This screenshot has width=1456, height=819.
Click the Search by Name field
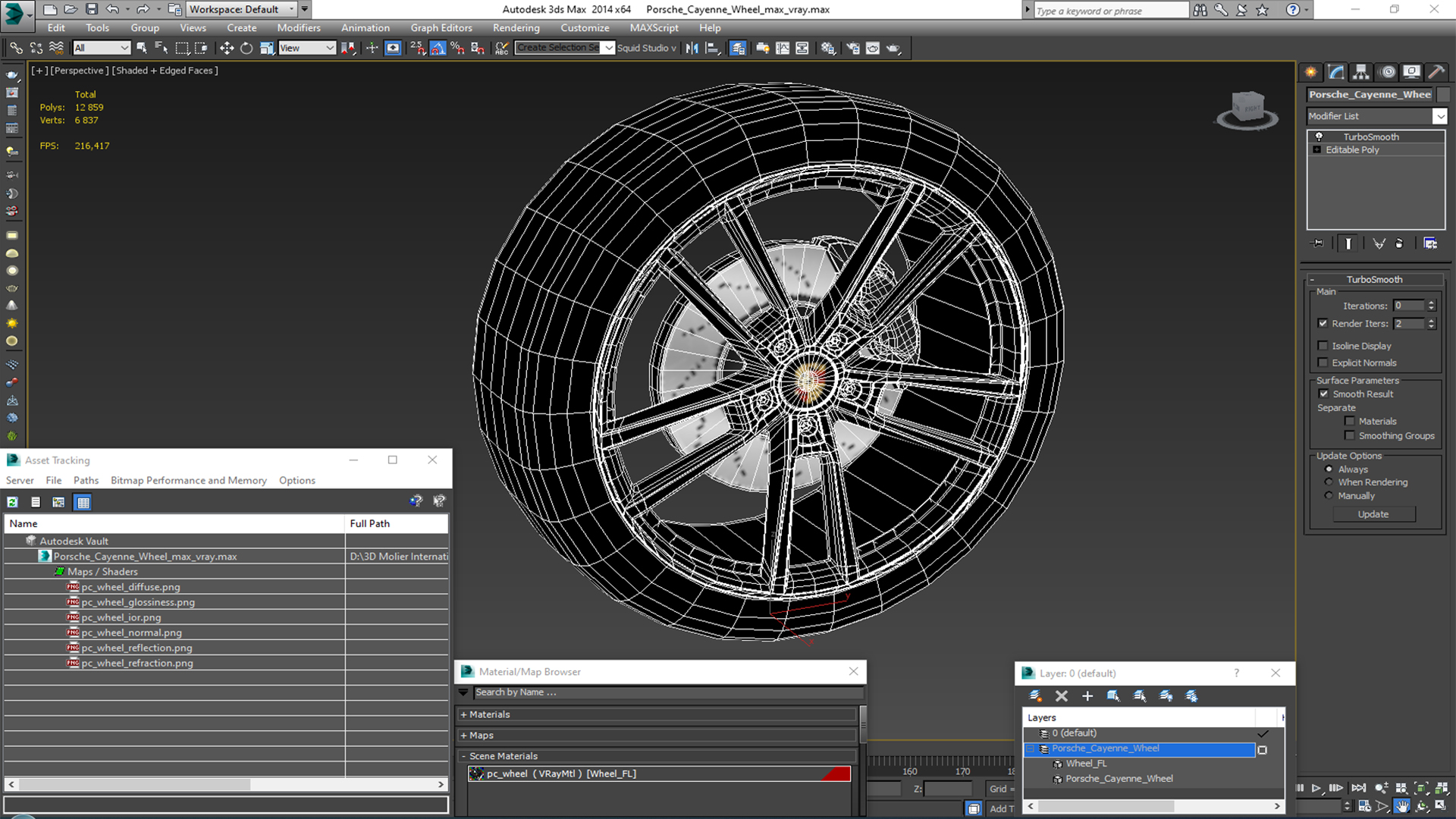point(668,692)
